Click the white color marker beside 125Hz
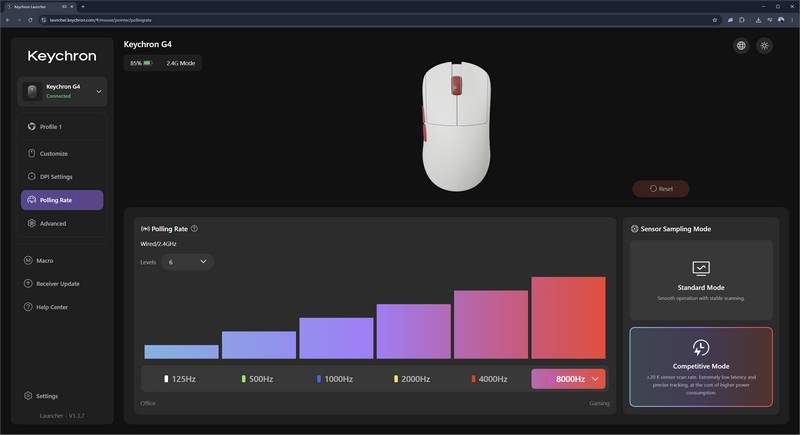Screen dimensions: 800x435 click(166, 379)
